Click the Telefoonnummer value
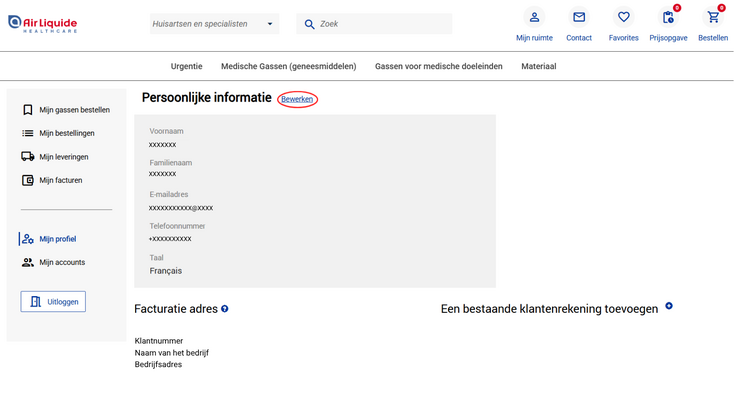The image size is (735, 394). (170, 239)
